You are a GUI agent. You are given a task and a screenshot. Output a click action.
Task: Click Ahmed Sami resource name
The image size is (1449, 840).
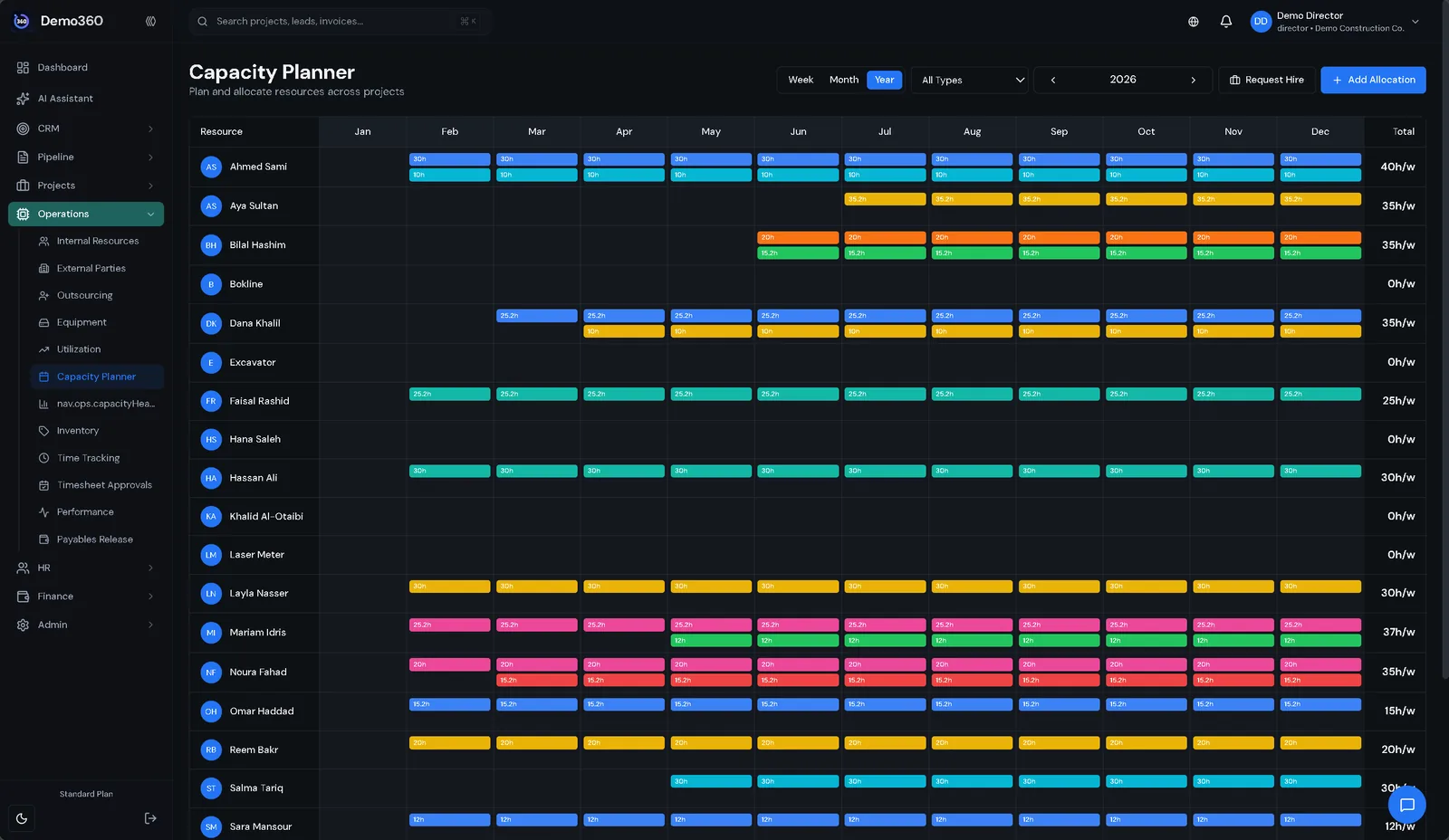coord(258,167)
